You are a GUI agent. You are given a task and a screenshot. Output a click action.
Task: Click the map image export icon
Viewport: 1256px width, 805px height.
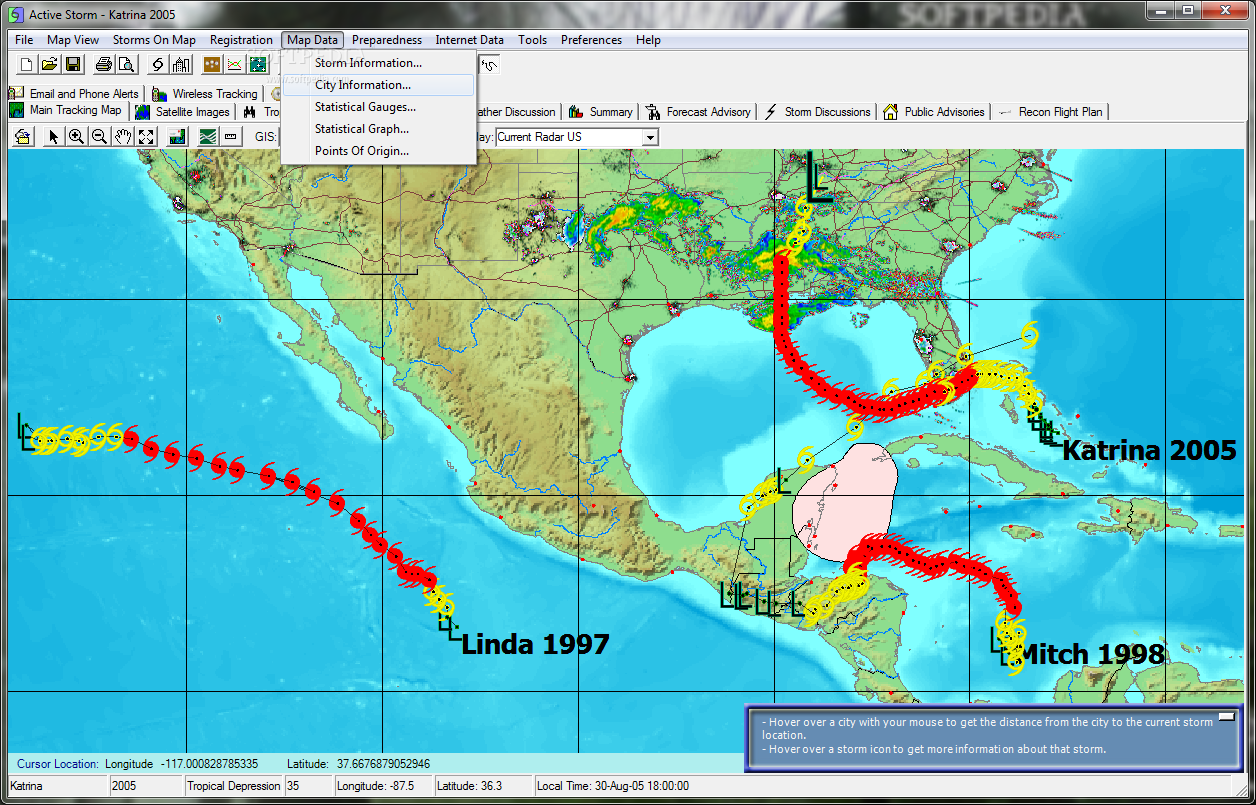coord(177,137)
